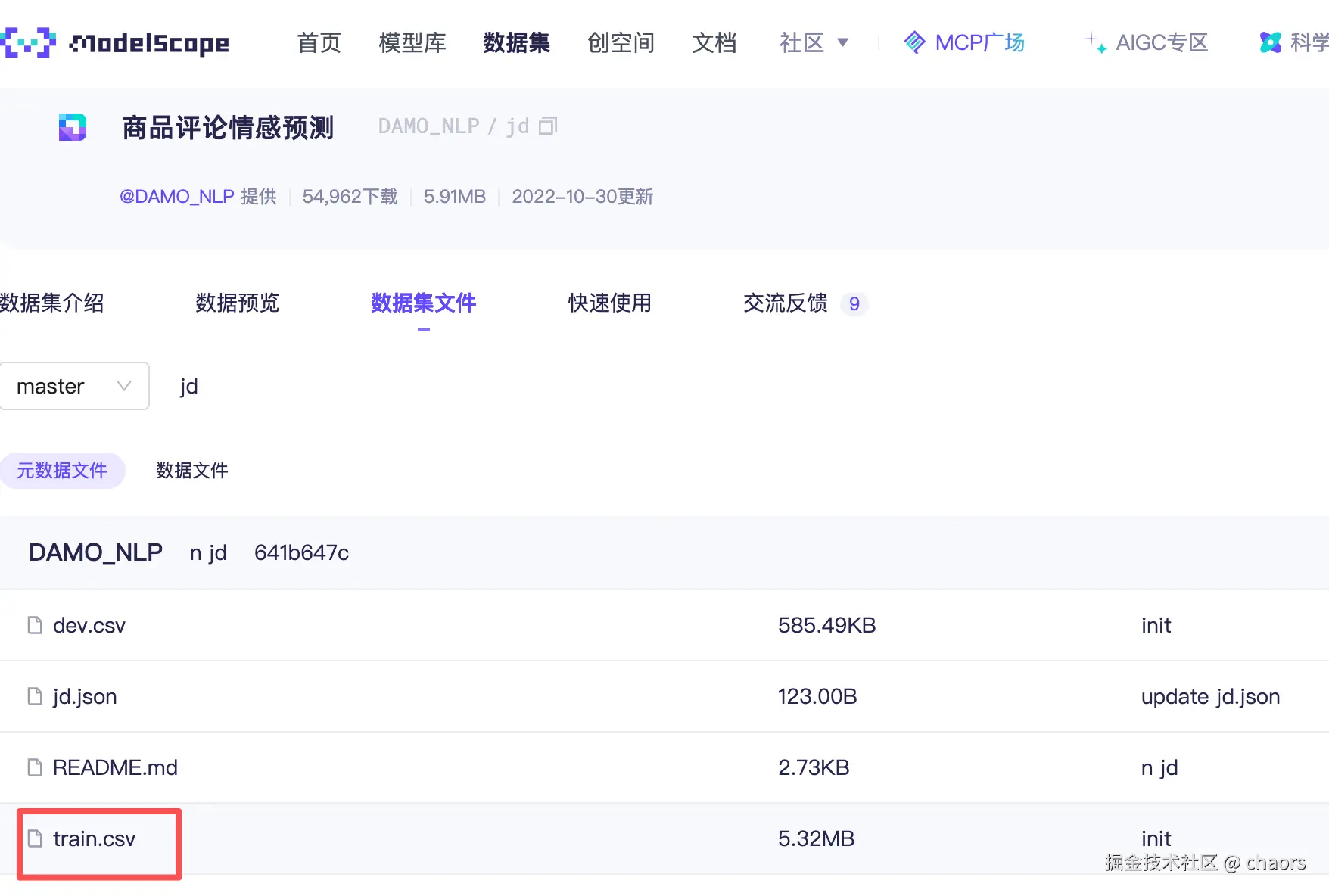Click the MCP广场 diamond icon
This screenshot has height=896, width=1329.
click(914, 42)
